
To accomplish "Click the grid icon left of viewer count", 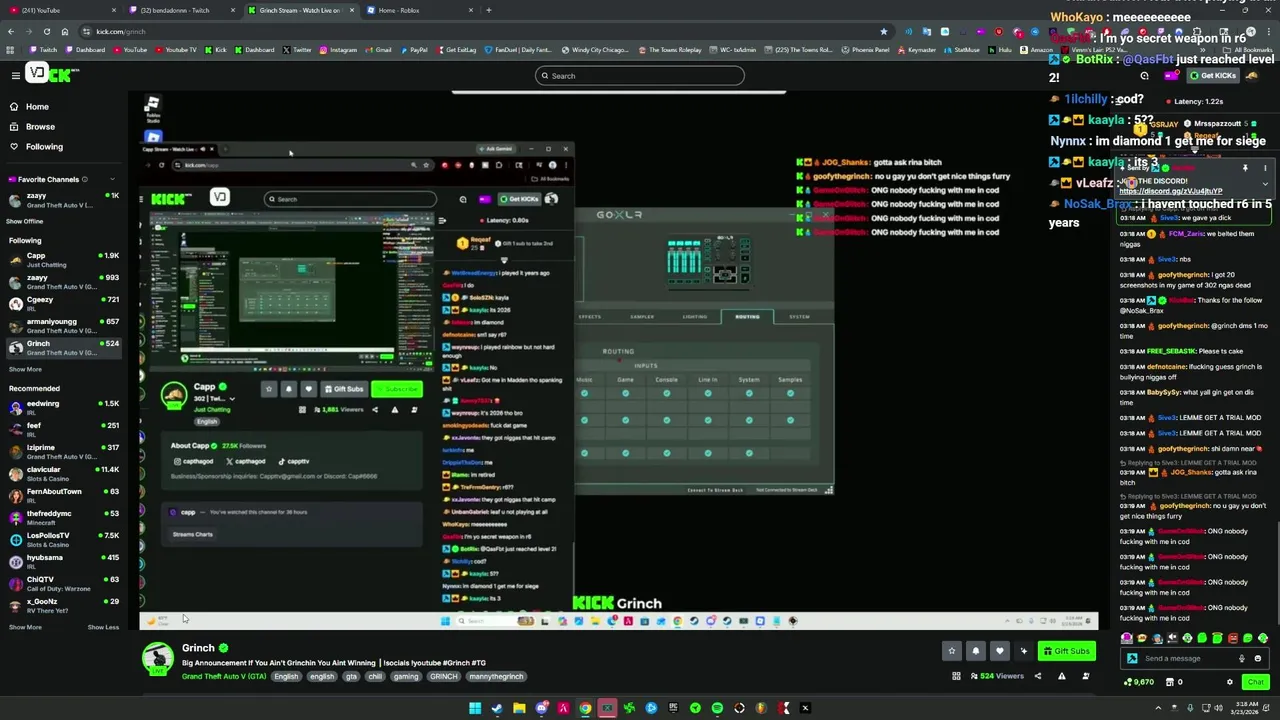I will (956, 676).
